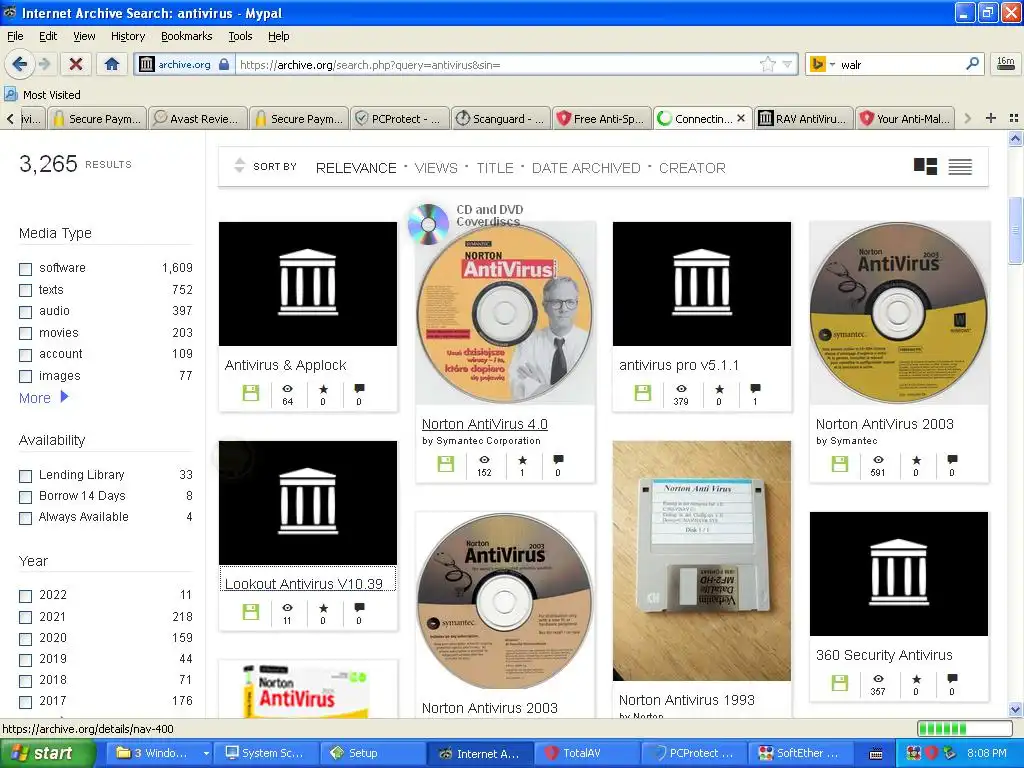This screenshot has width=1024, height=768.
Task: Switch to the Scanguard tab
Action: [x=500, y=118]
